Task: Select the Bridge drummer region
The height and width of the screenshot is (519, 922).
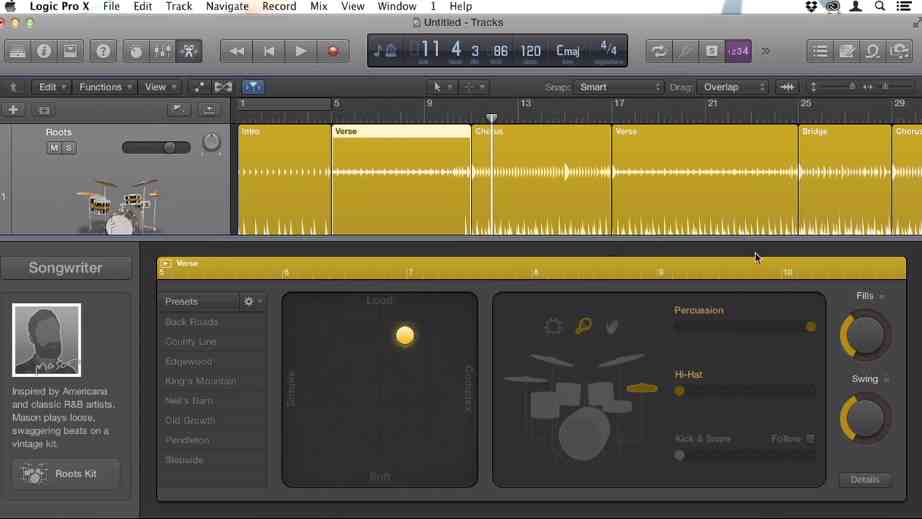Action: [844, 179]
